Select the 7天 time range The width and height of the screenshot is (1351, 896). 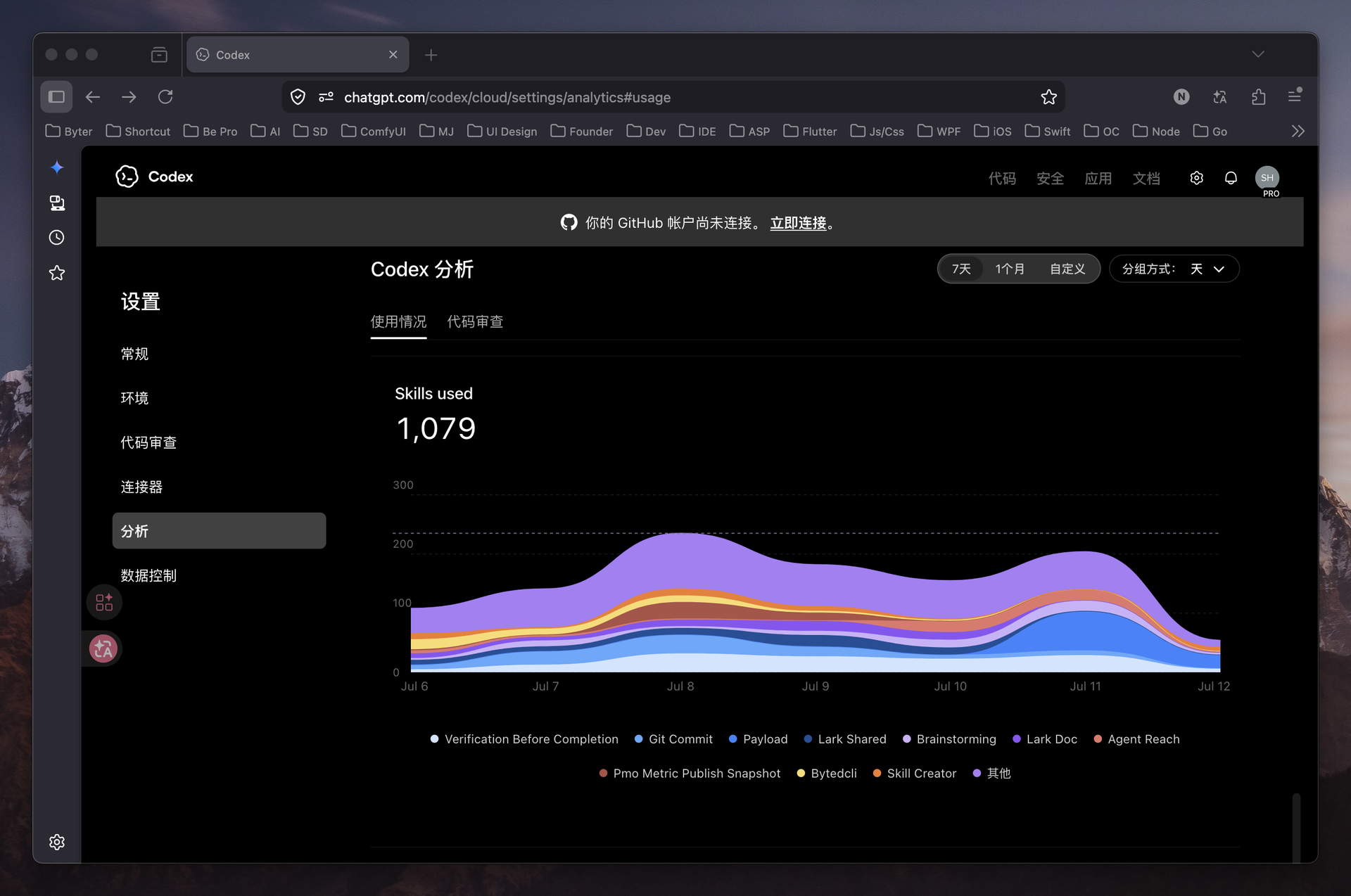click(961, 269)
